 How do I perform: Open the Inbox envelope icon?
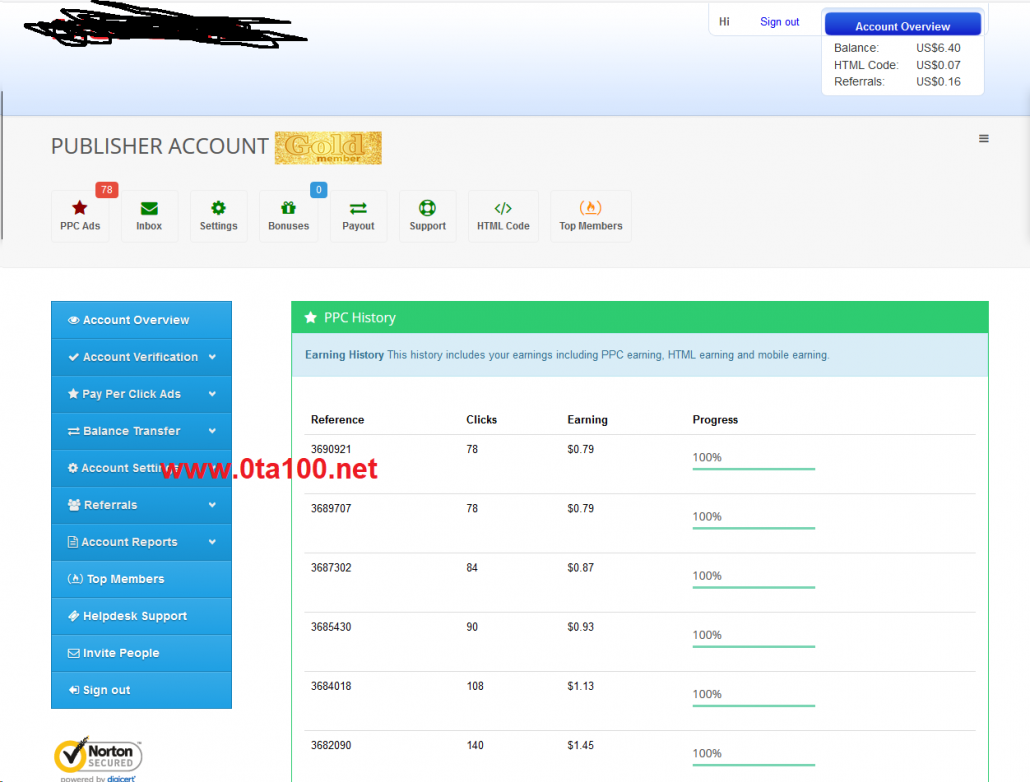point(149,209)
